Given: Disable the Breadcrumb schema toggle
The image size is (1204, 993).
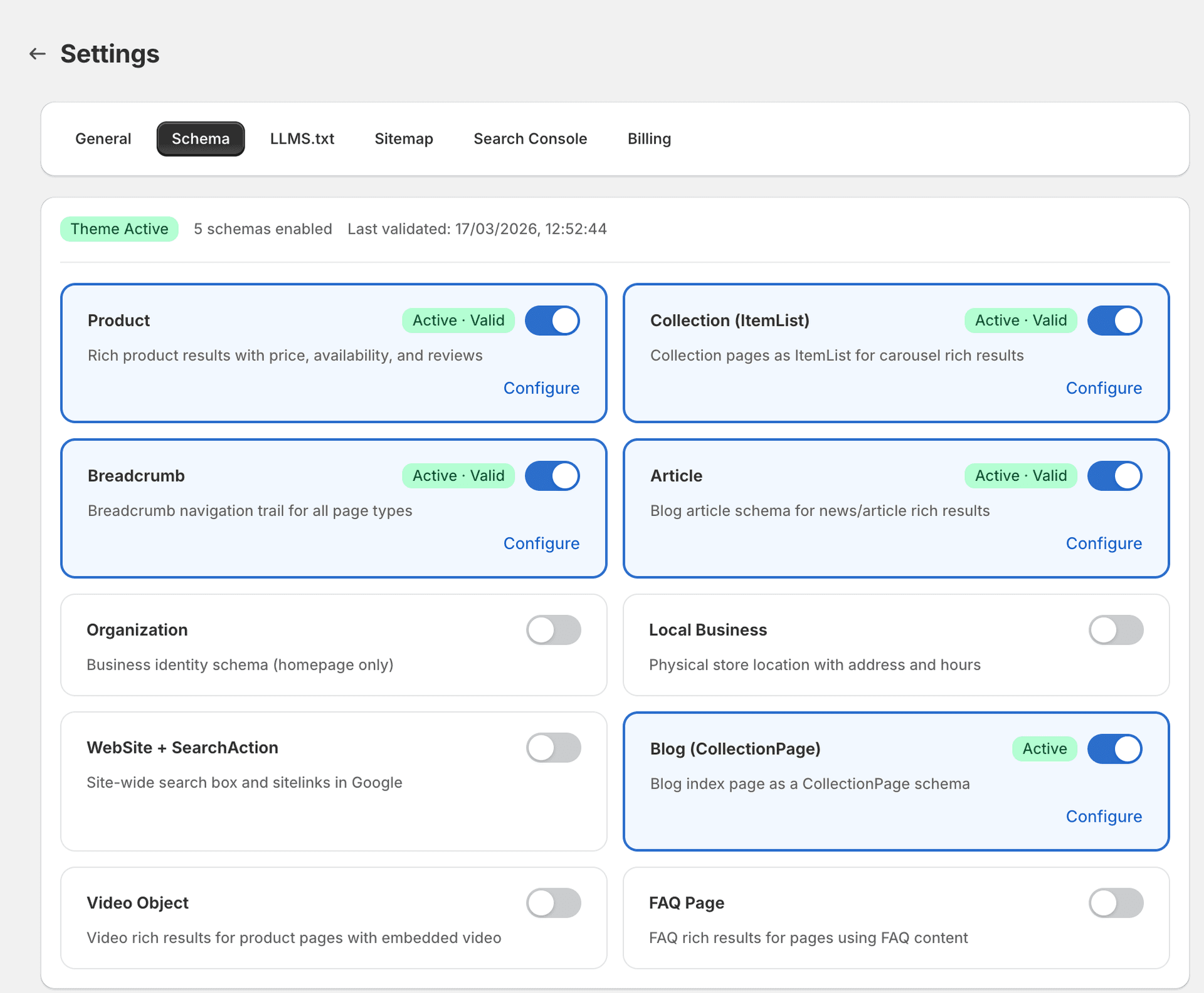Looking at the screenshot, I should click(552, 475).
